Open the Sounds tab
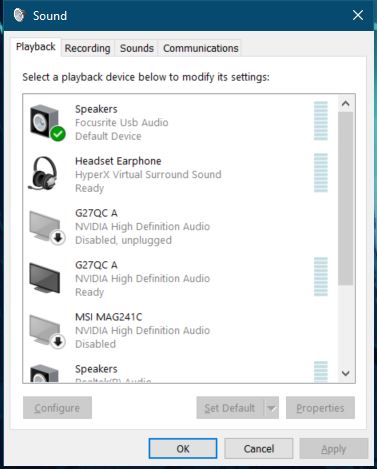 coord(137,48)
